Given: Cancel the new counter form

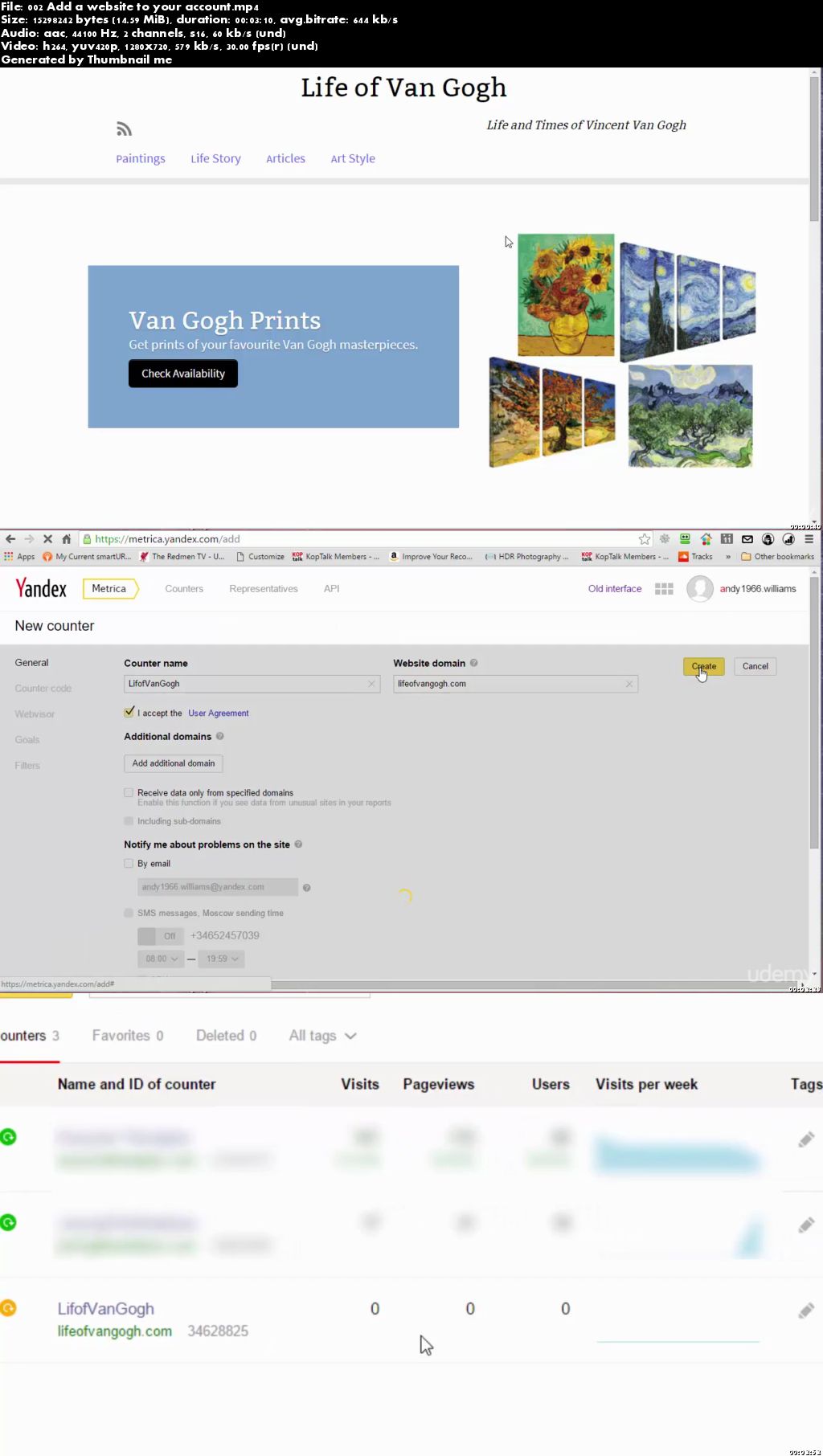Looking at the screenshot, I should tap(755, 666).
